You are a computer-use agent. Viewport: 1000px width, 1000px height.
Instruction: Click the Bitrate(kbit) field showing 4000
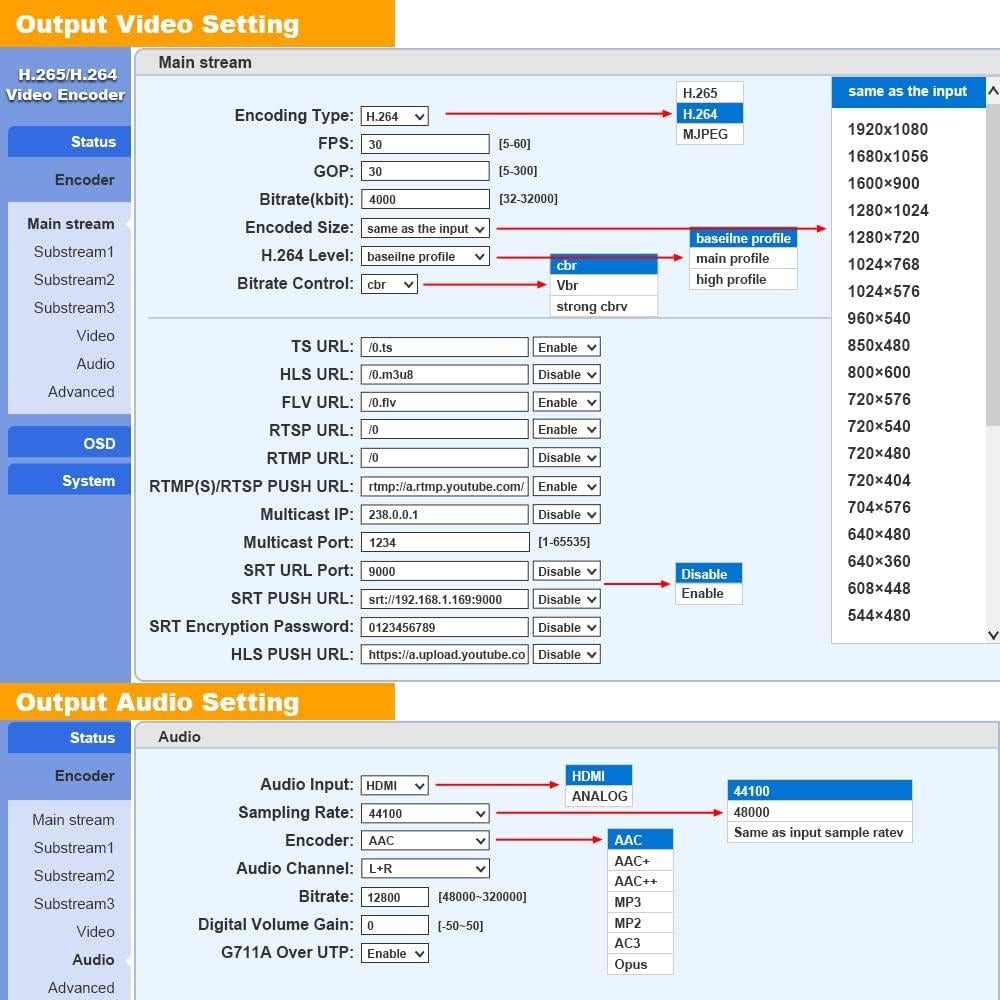(425, 200)
